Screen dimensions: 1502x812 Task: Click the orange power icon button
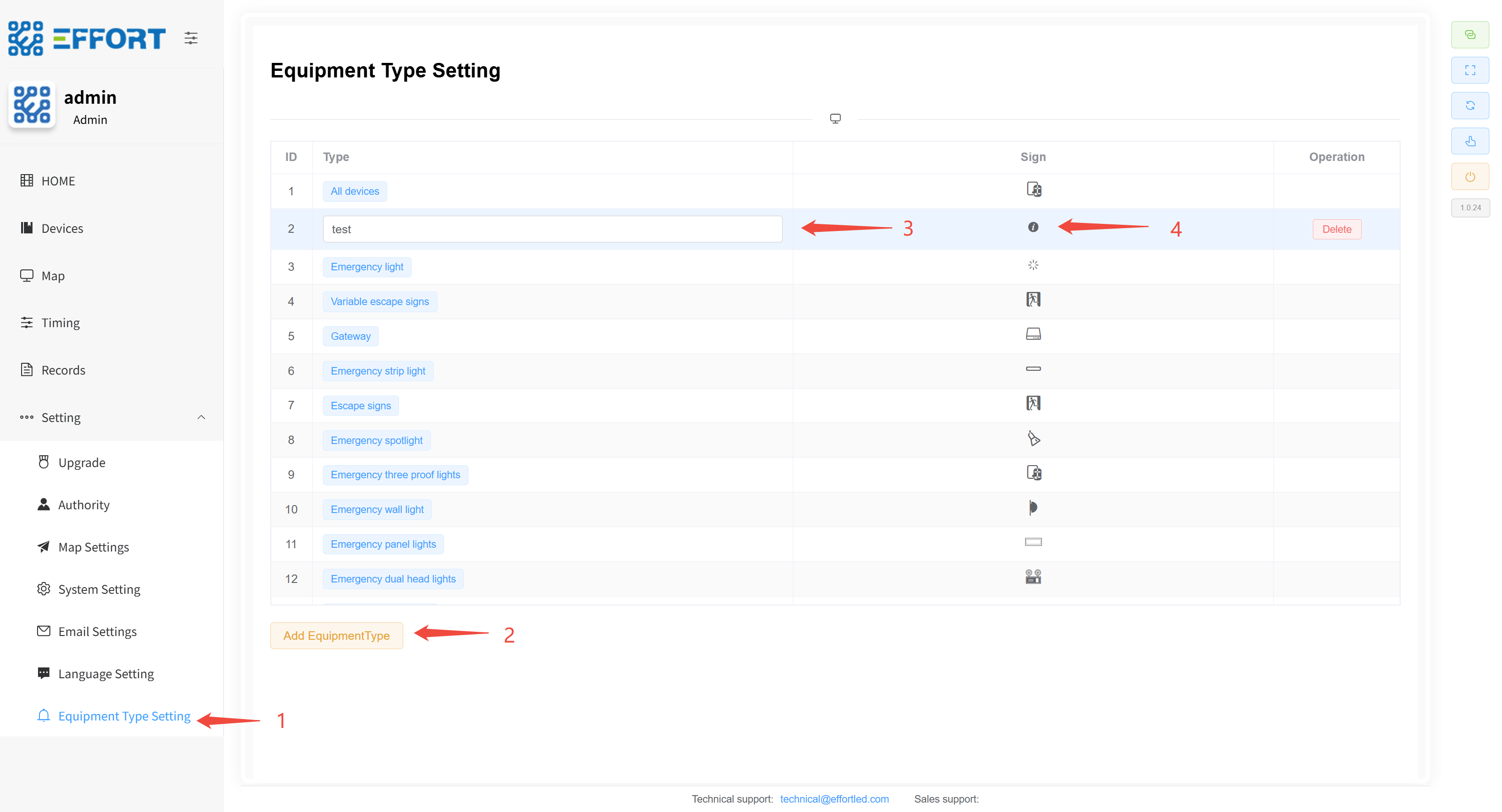(1469, 176)
